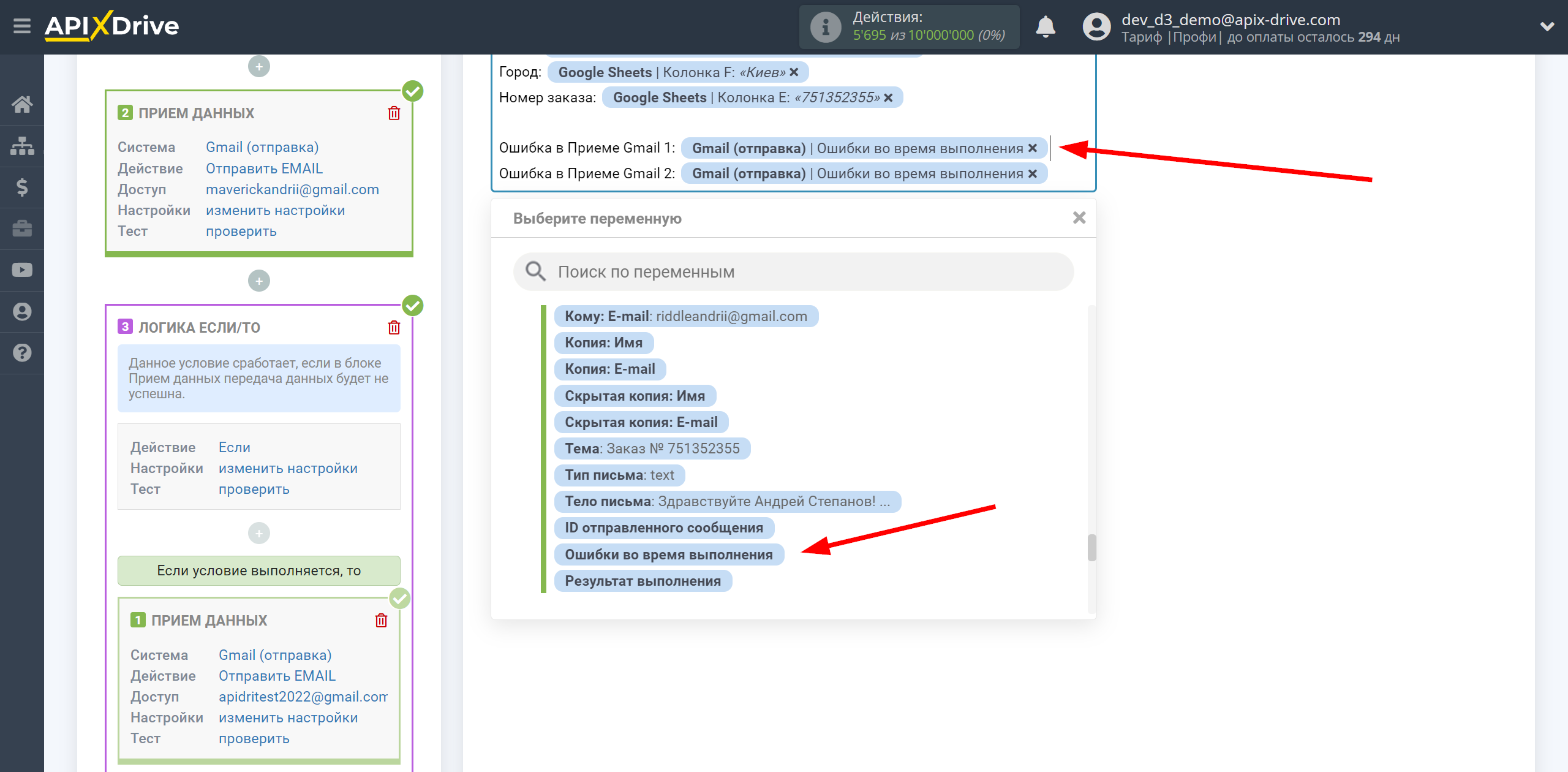Close the Выберите переменную panel

pos(1079,218)
